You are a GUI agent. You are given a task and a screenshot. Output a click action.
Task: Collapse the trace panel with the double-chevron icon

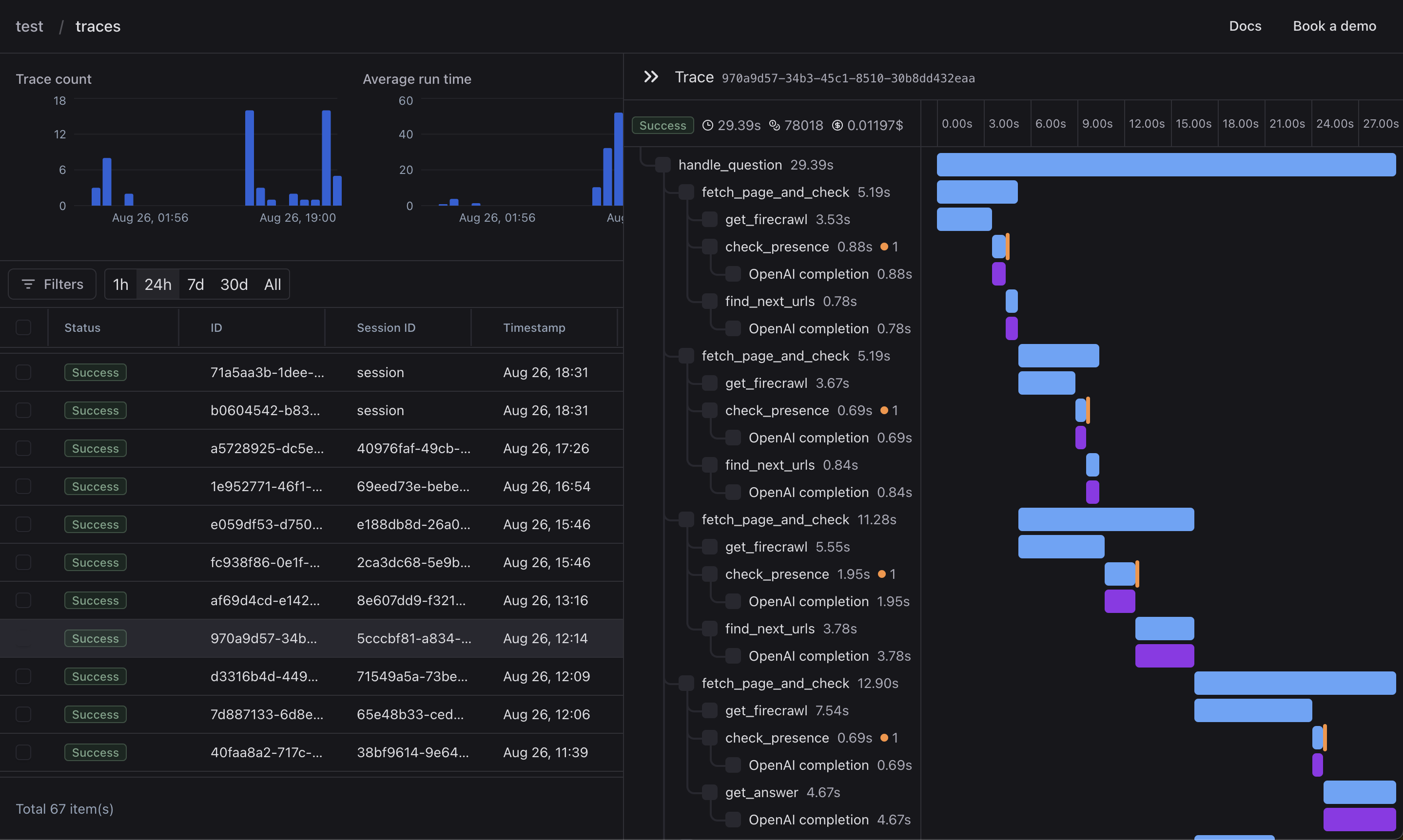(x=650, y=77)
